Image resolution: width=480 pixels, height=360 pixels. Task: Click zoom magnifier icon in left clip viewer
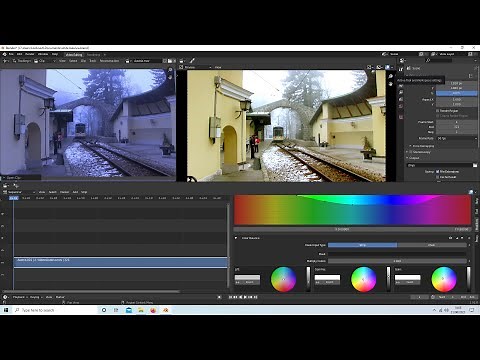[x=170, y=70]
